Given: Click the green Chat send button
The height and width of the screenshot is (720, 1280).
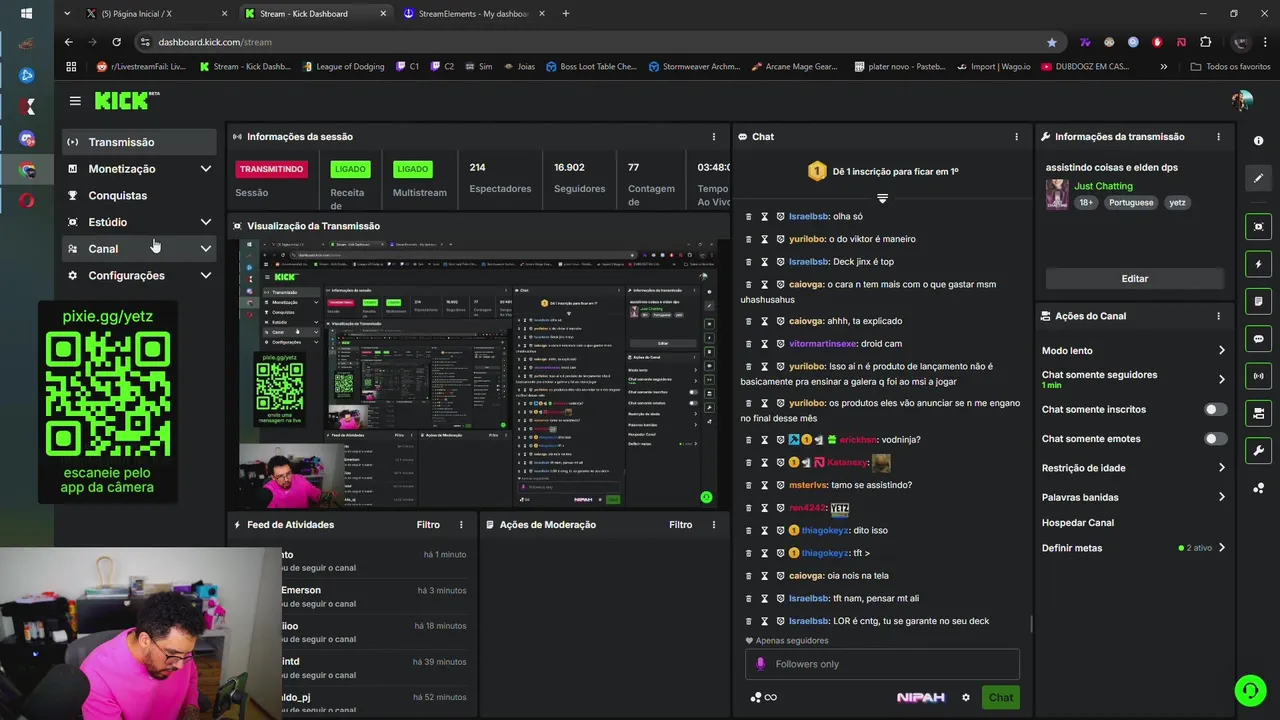Looking at the screenshot, I should coord(1001,698).
